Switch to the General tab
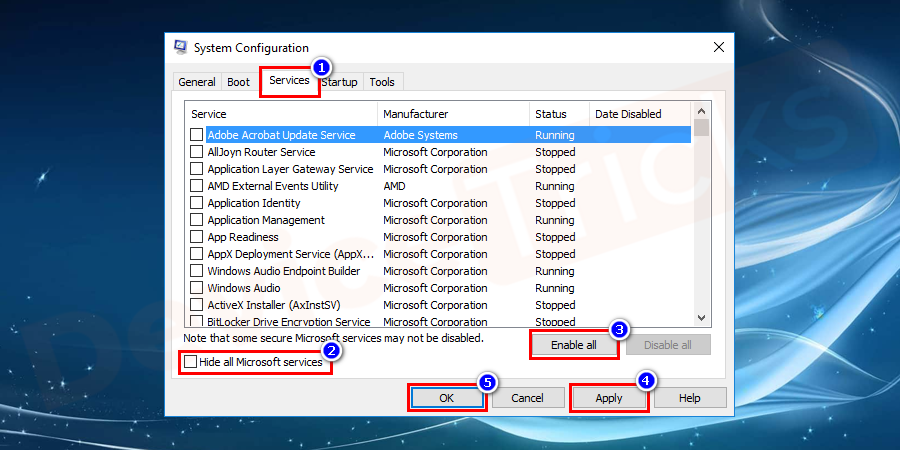900x450 pixels. [x=197, y=82]
